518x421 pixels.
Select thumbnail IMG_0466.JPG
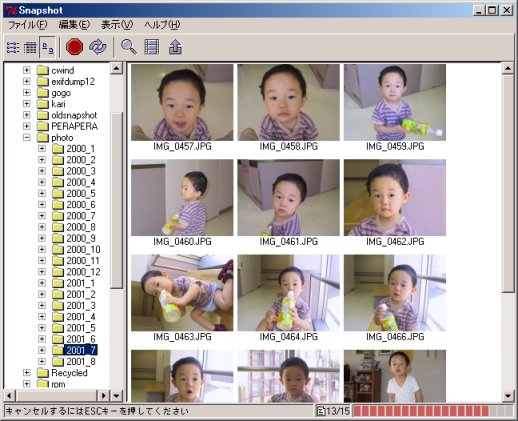pos(395,293)
